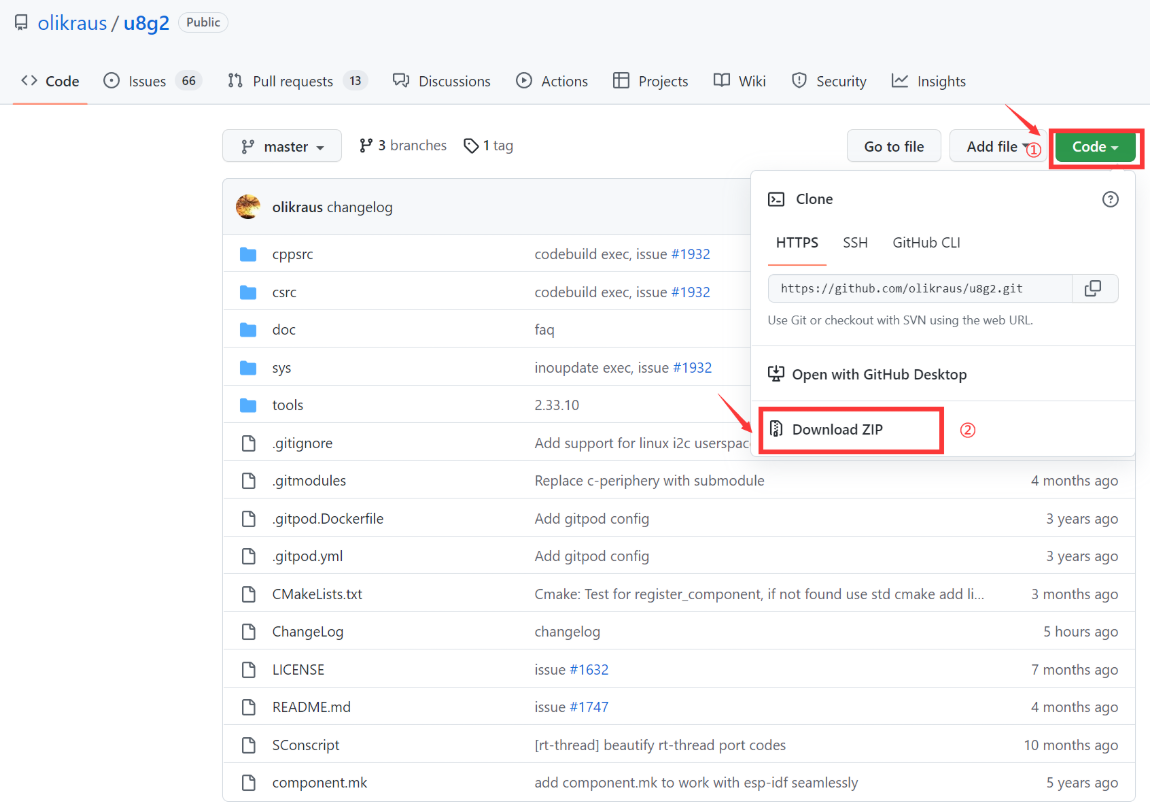Open the Wiki tab
The height and width of the screenshot is (802, 1155).
(740, 81)
